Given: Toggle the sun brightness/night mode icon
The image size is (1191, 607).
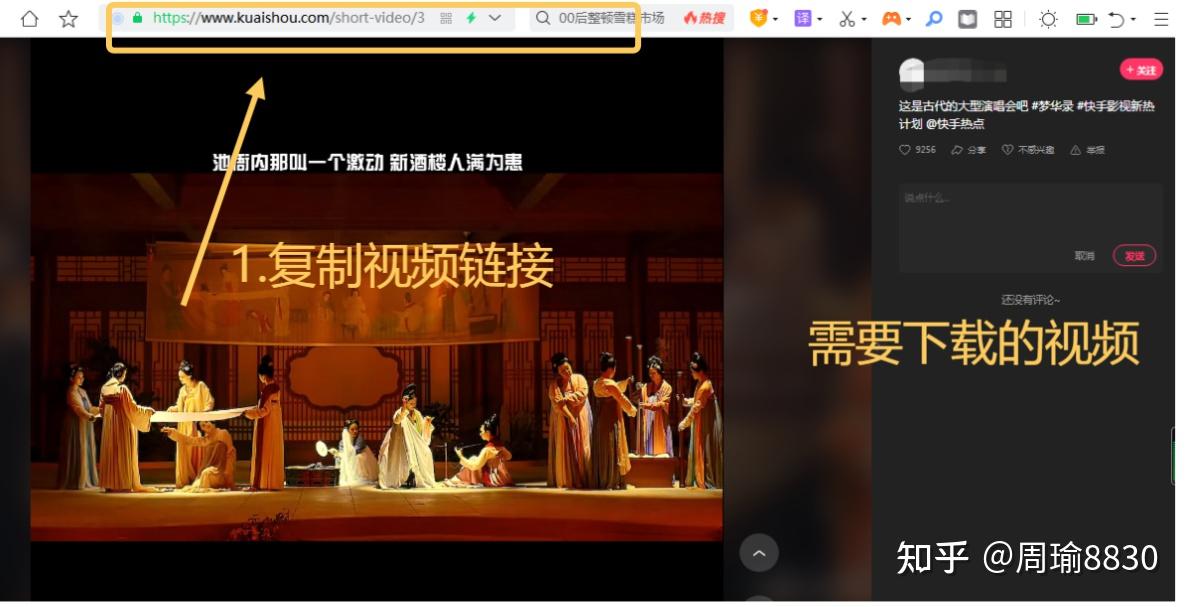Looking at the screenshot, I should click(1047, 19).
